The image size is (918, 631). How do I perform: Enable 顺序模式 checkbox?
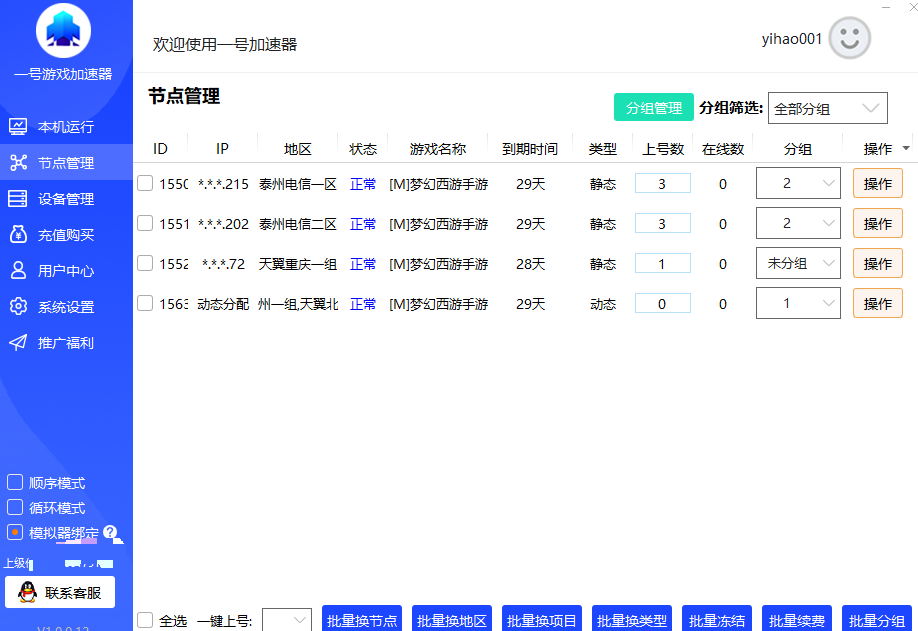pyautogui.click(x=15, y=482)
